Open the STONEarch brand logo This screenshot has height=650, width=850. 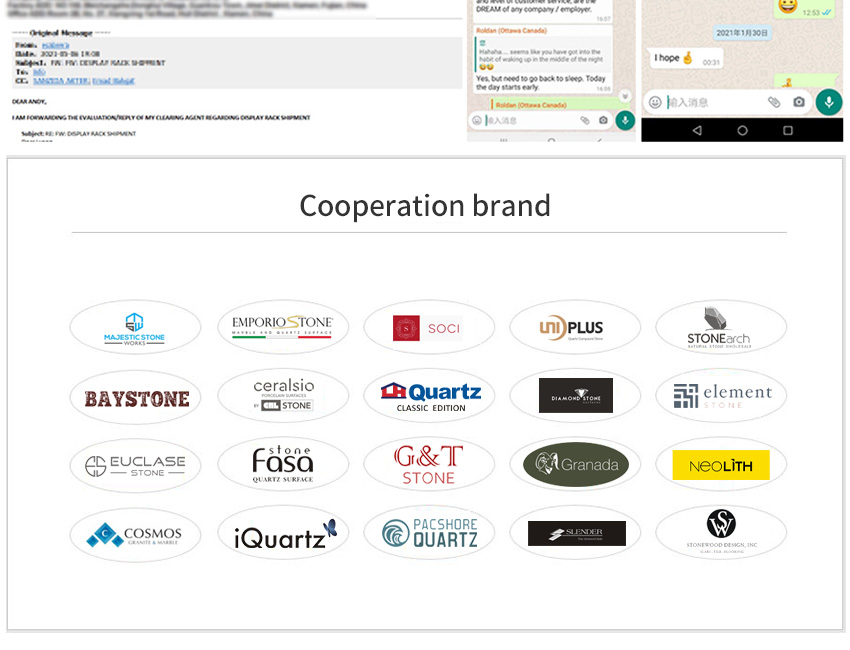tap(721, 328)
